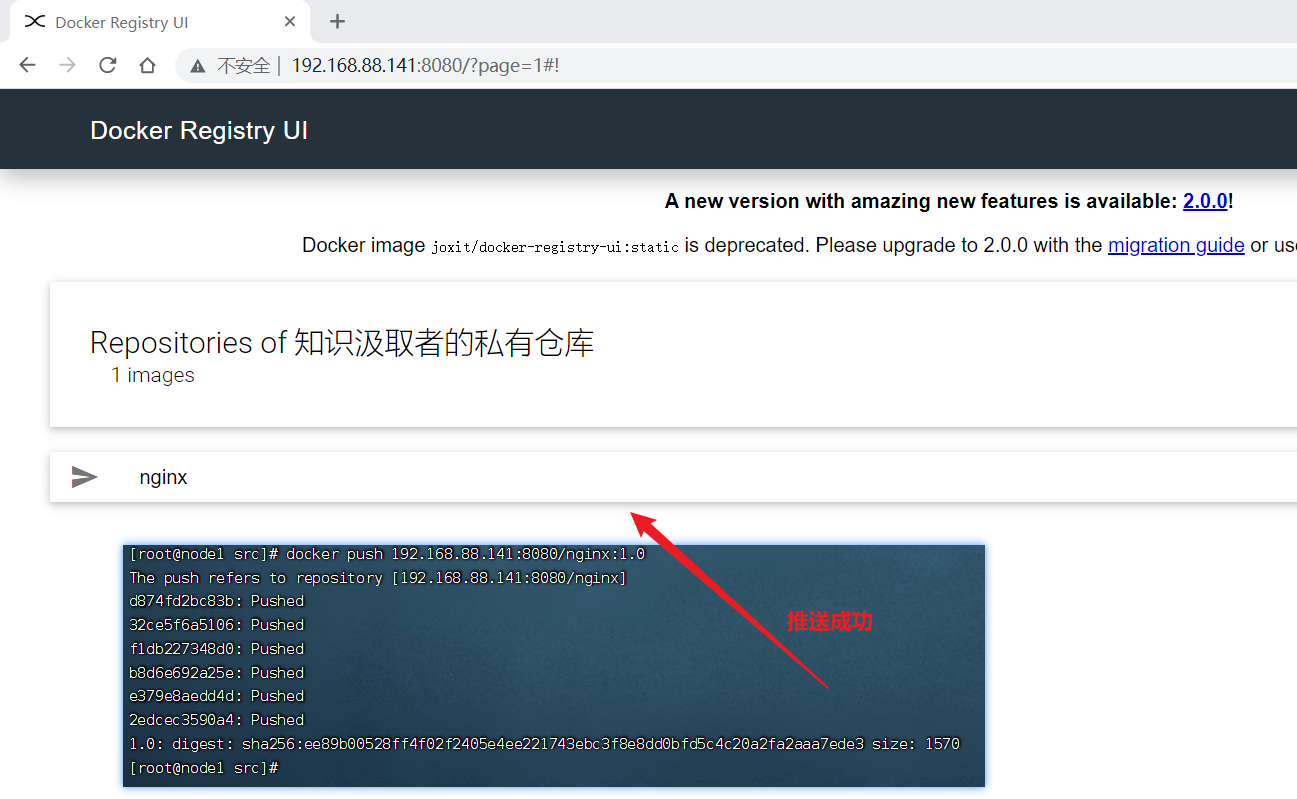
Task: Click the send icon beside nginx
Action: [x=85, y=477]
